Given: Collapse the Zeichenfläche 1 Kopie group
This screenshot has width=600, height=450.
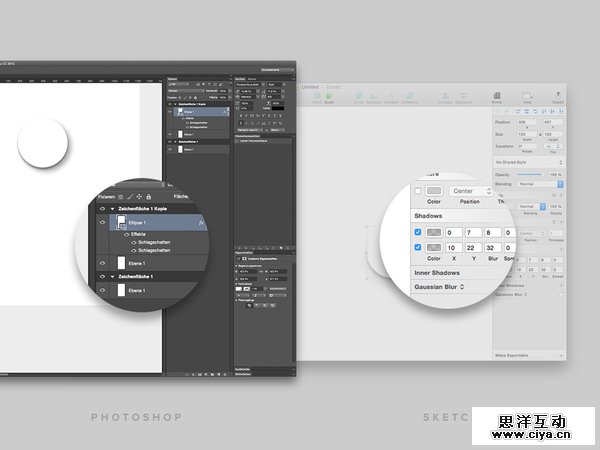Looking at the screenshot, I should [112, 208].
